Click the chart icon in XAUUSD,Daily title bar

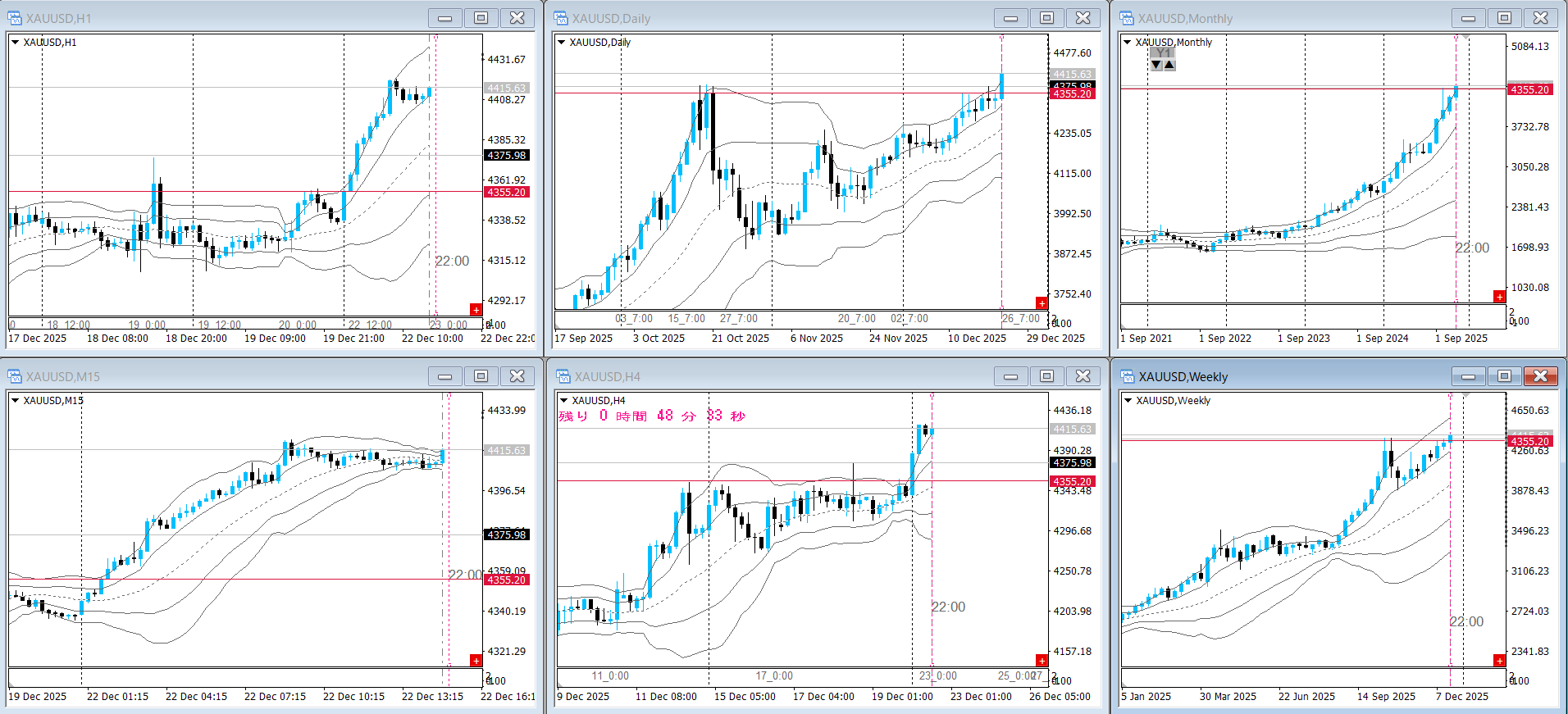(x=561, y=18)
